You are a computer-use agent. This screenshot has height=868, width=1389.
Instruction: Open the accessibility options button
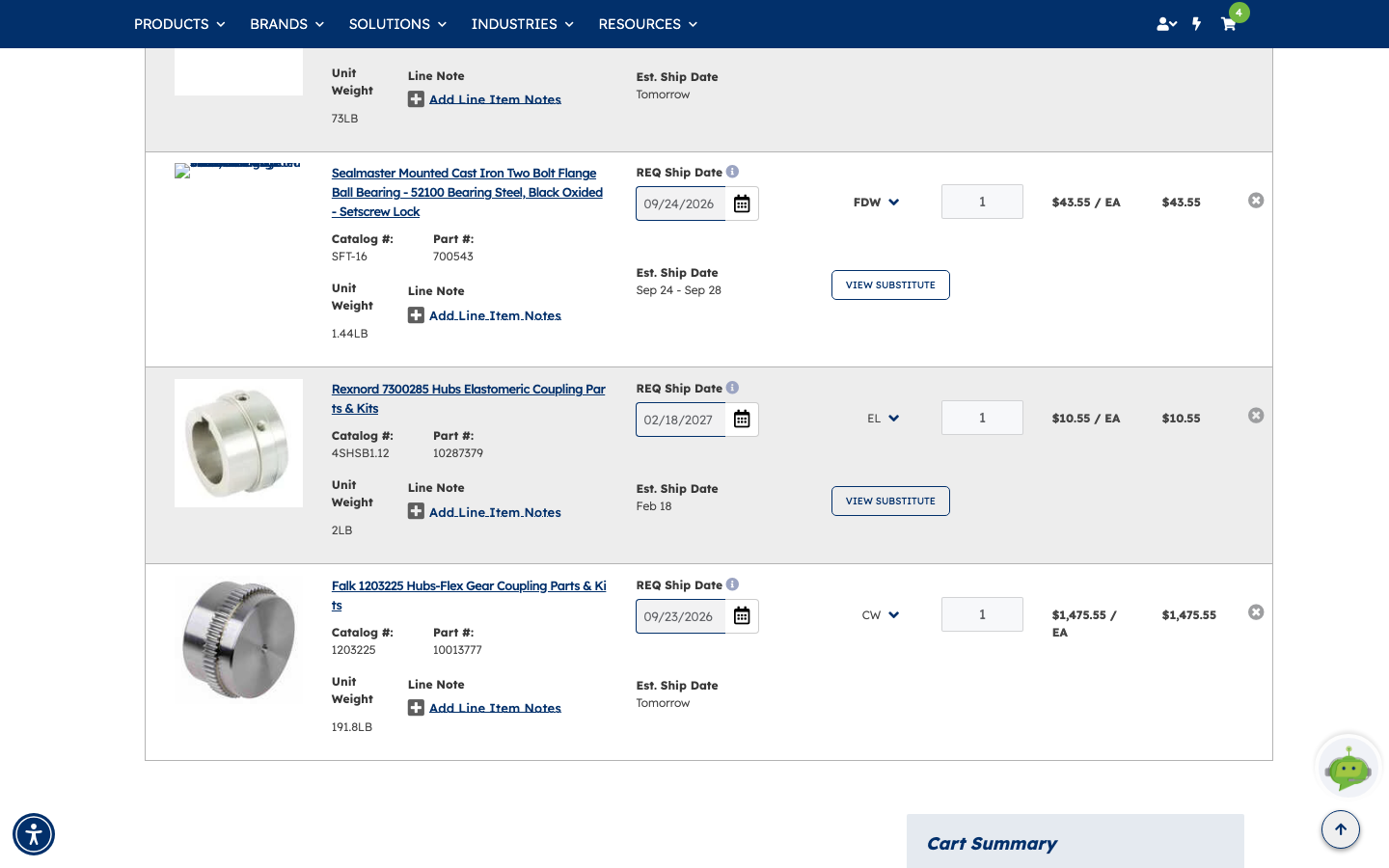click(34, 834)
